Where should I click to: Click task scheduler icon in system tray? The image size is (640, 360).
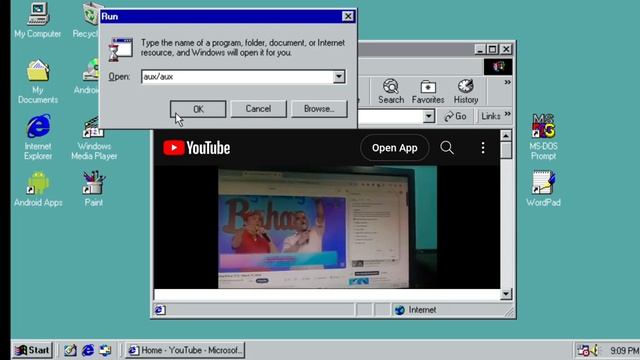[583, 350]
